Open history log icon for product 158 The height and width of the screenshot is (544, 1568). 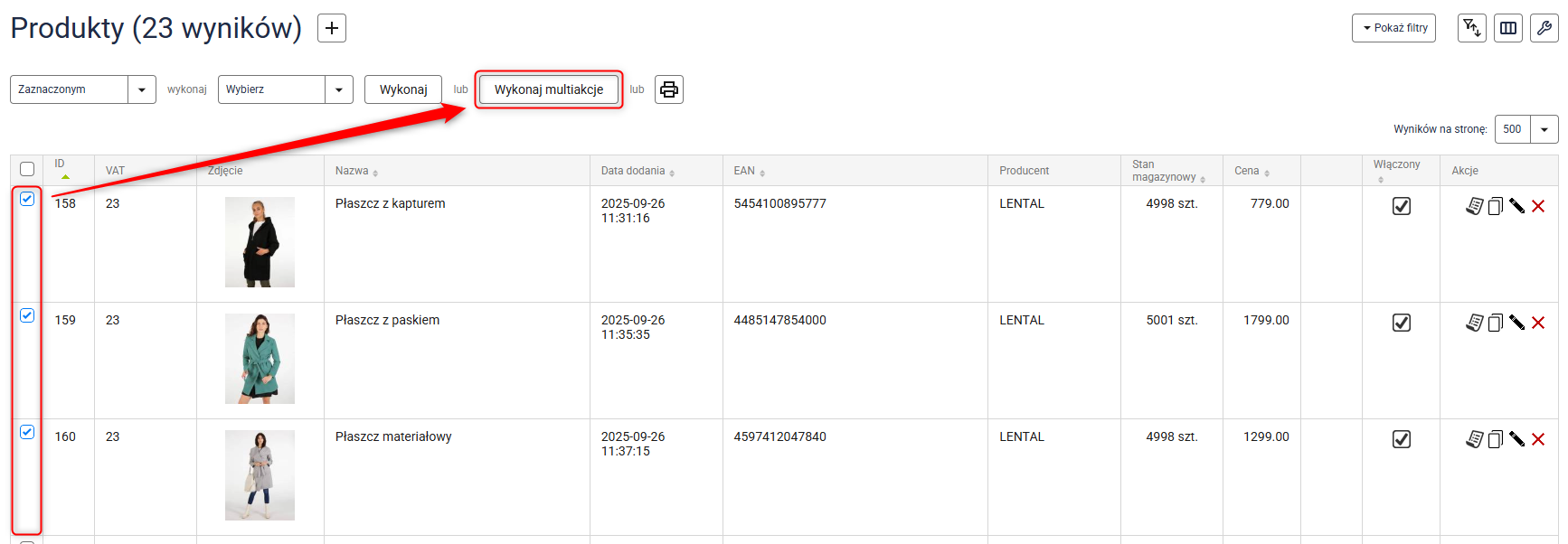pos(1474,206)
